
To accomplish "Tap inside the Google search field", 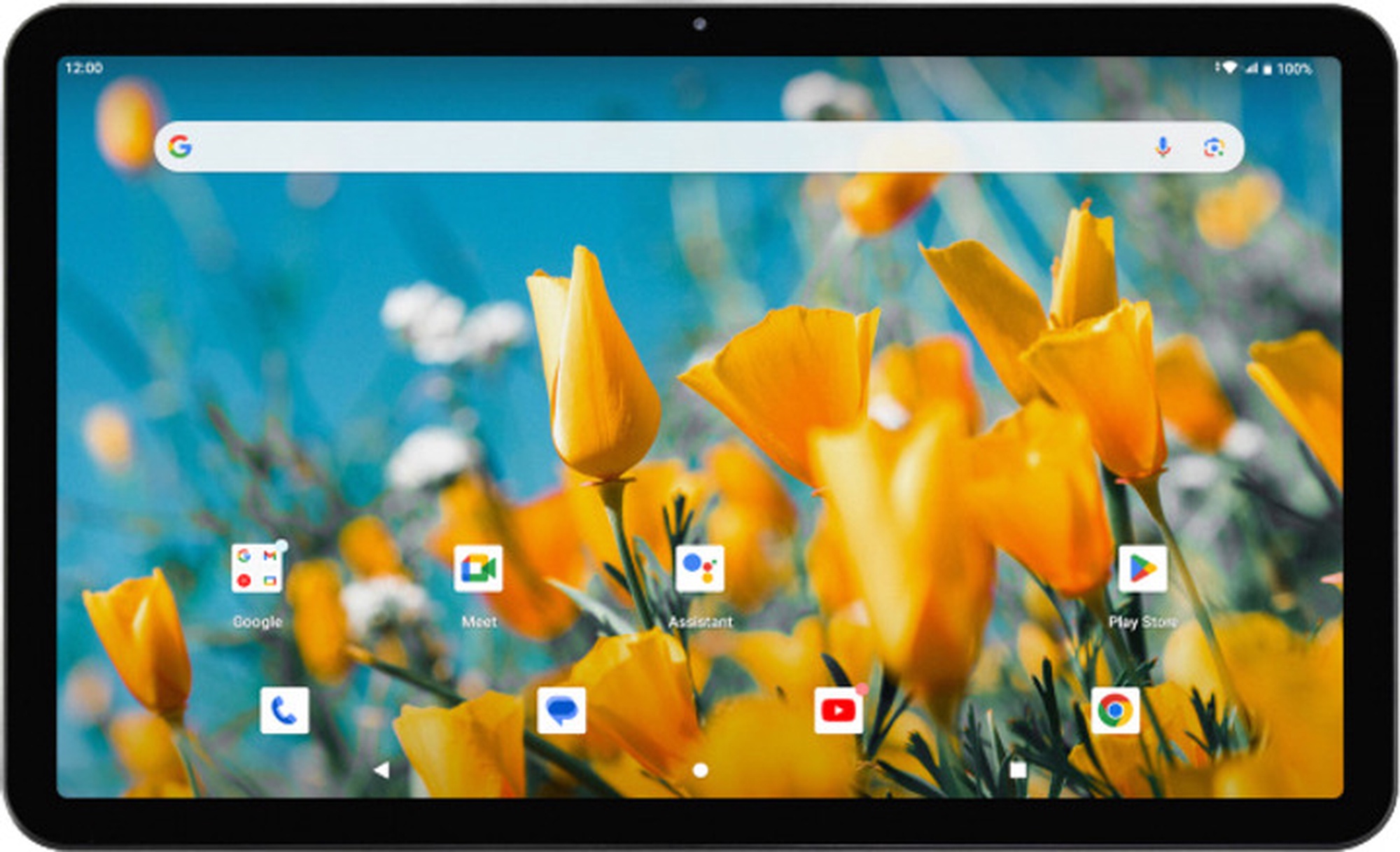I will 665,147.
